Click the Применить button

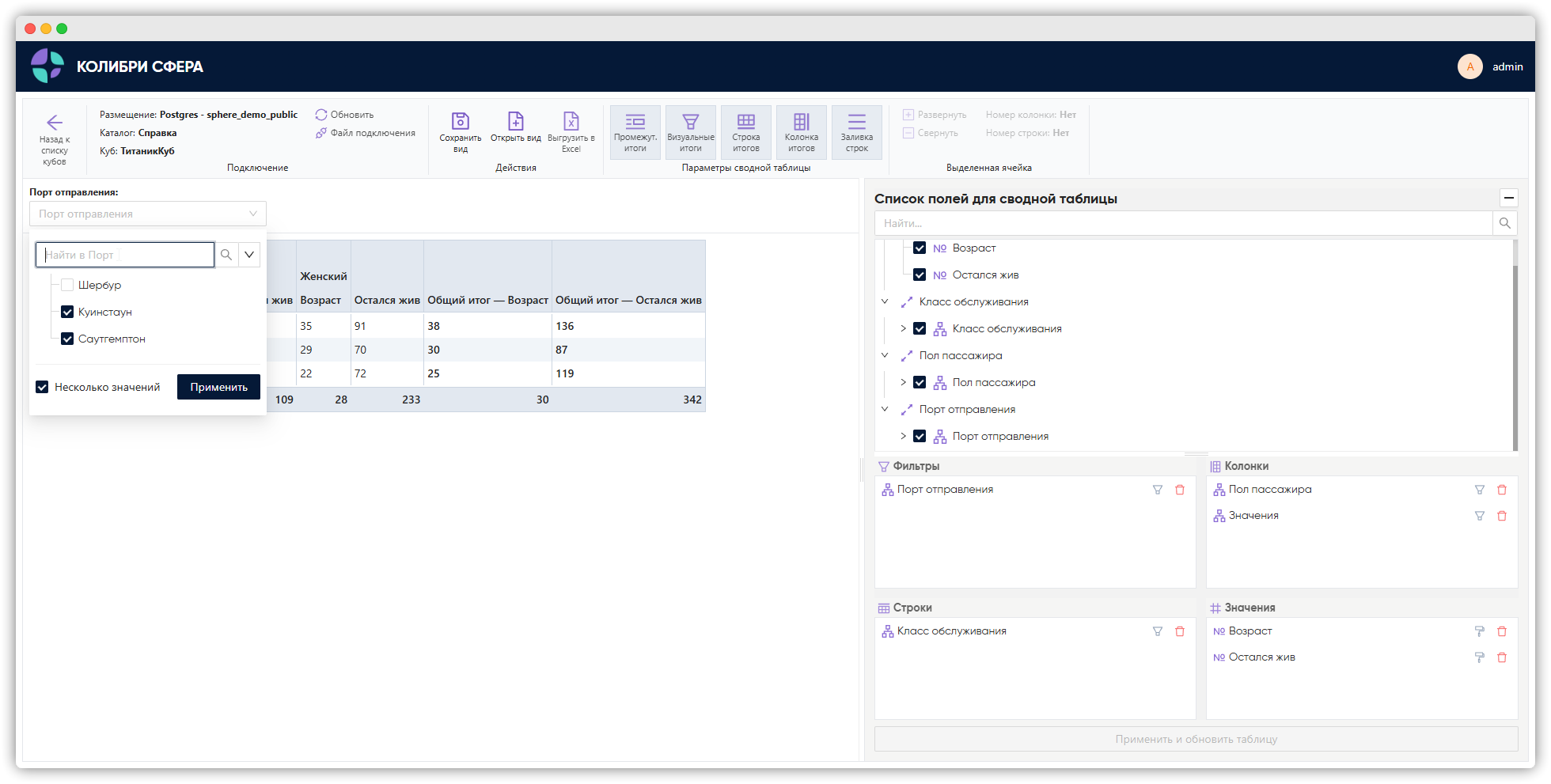[x=219, y=387]
